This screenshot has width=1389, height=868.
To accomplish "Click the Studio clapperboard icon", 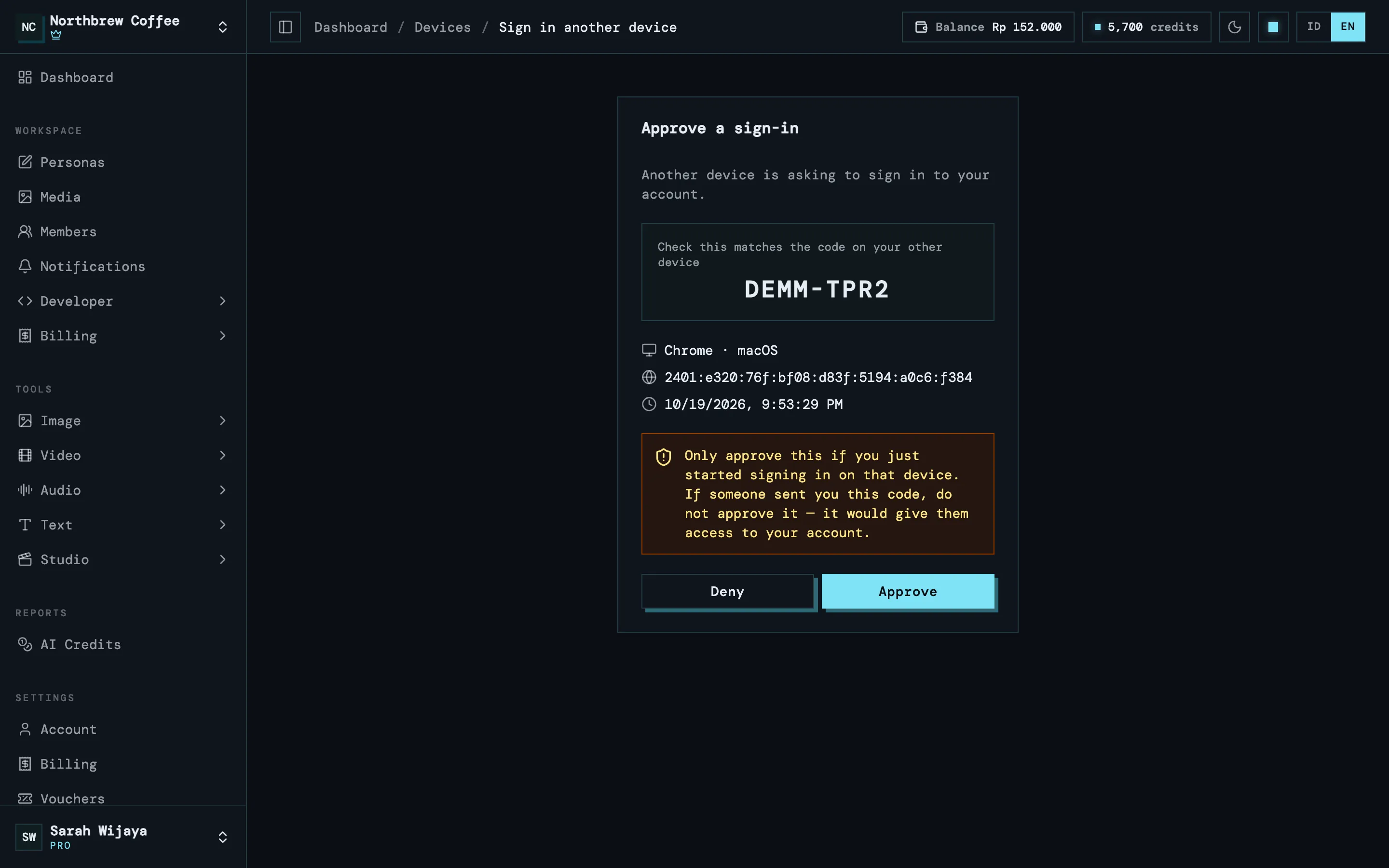I will click(25, 559).
